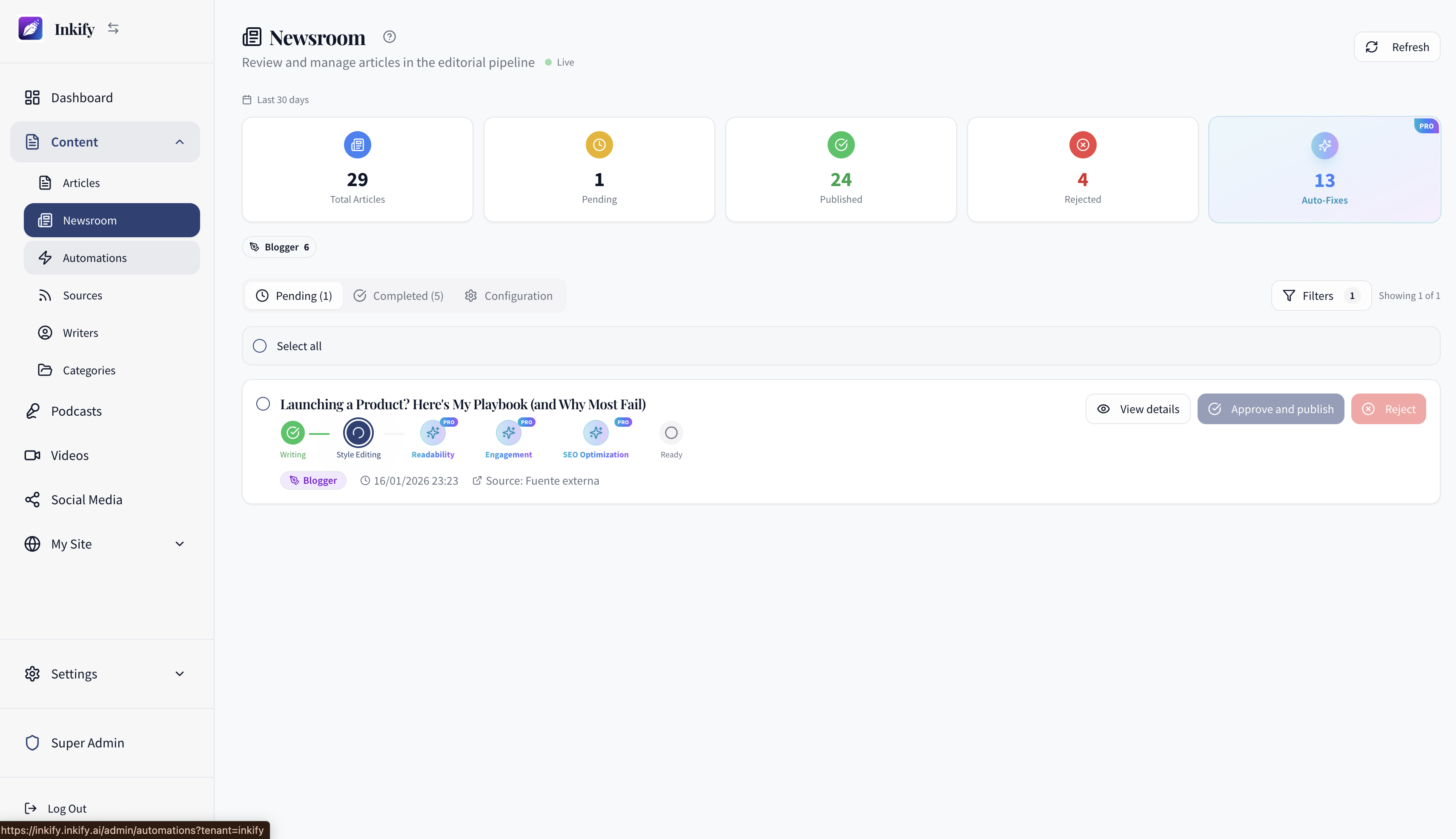The height and width of the screenshot is (839, 1456).
Task: Click View details eye button
Action: (x=1138, y=409)
